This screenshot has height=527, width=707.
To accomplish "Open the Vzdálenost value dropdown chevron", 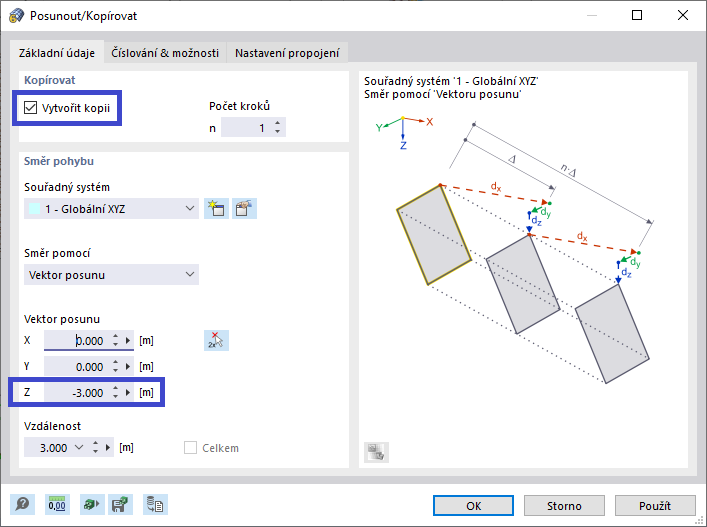I will tap(79, 448).
